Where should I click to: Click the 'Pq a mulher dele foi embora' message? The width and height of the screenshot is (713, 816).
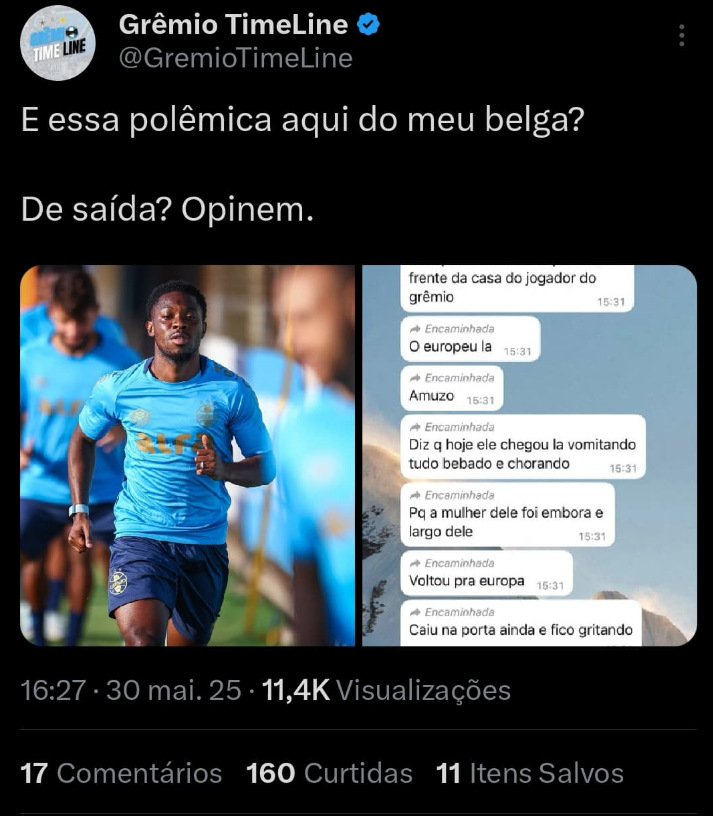[507, 515]
